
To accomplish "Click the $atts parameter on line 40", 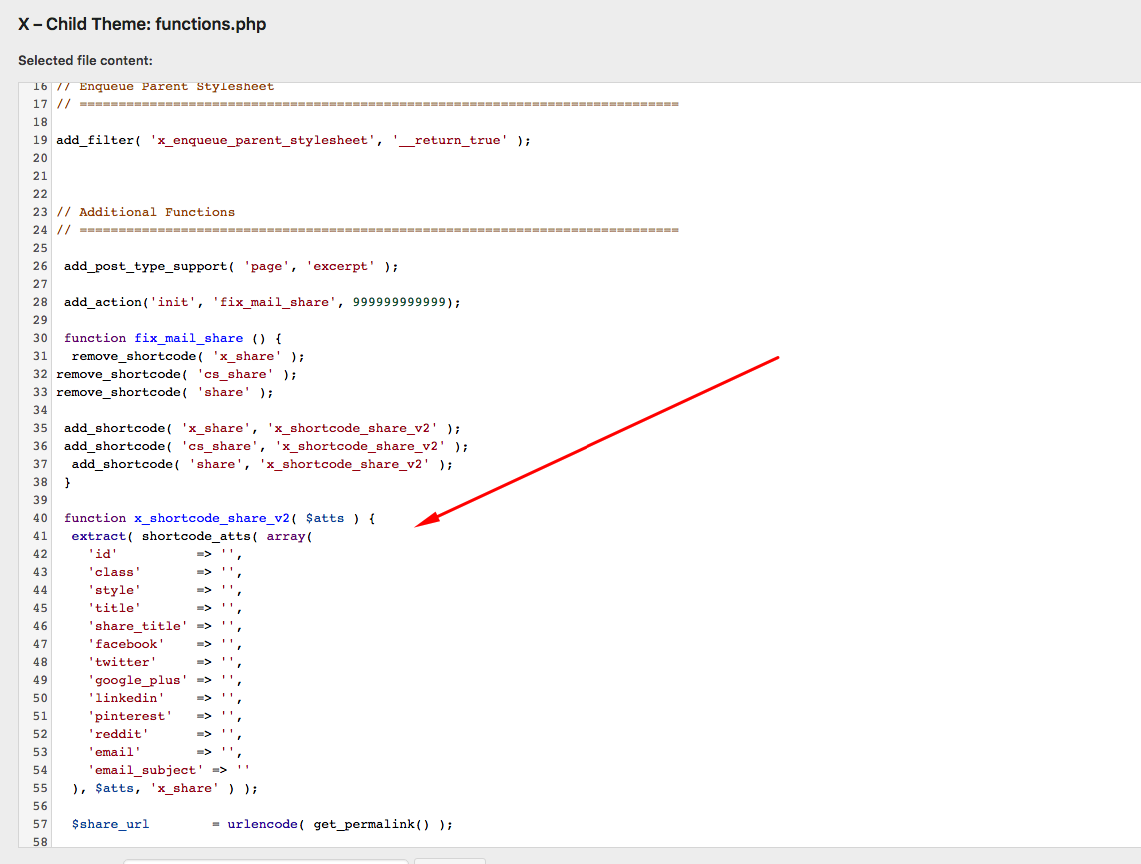I will tap(325, 518).
